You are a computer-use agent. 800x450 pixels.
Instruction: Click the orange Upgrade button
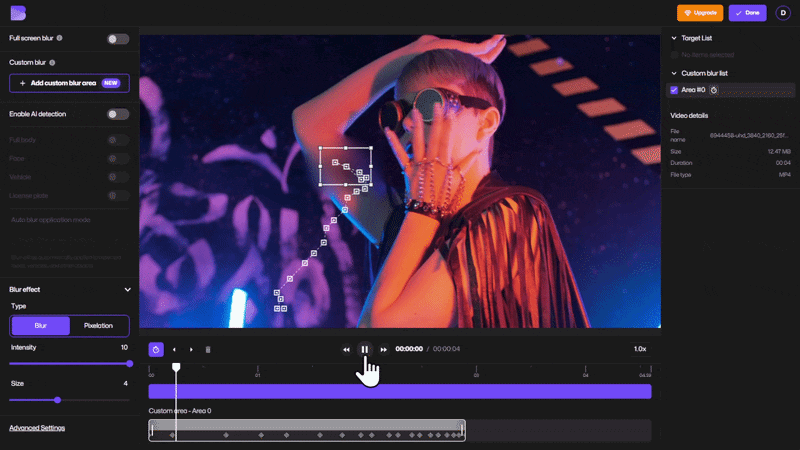(699, 13)
